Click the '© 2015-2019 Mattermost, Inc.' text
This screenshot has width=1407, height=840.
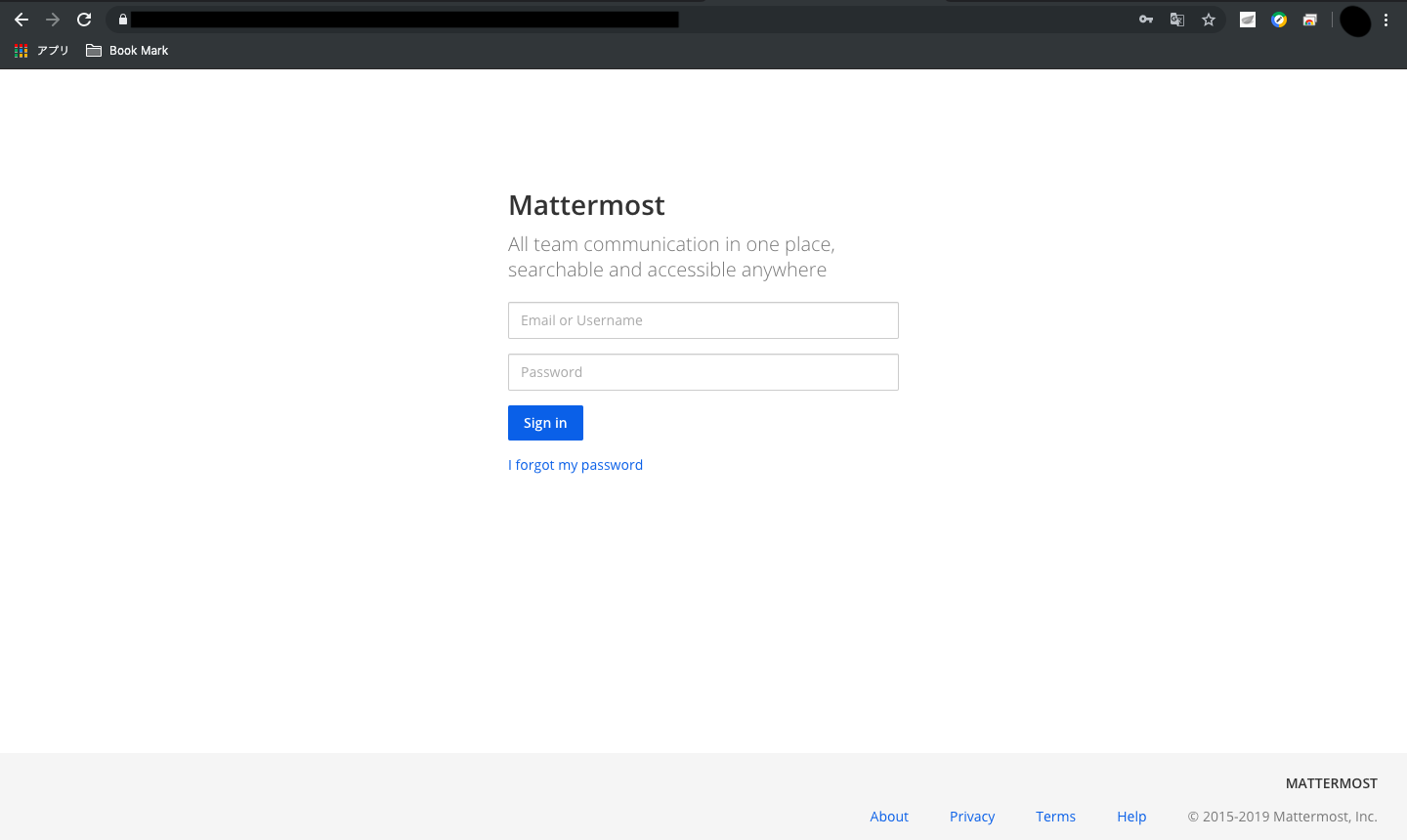point(1283,817)
